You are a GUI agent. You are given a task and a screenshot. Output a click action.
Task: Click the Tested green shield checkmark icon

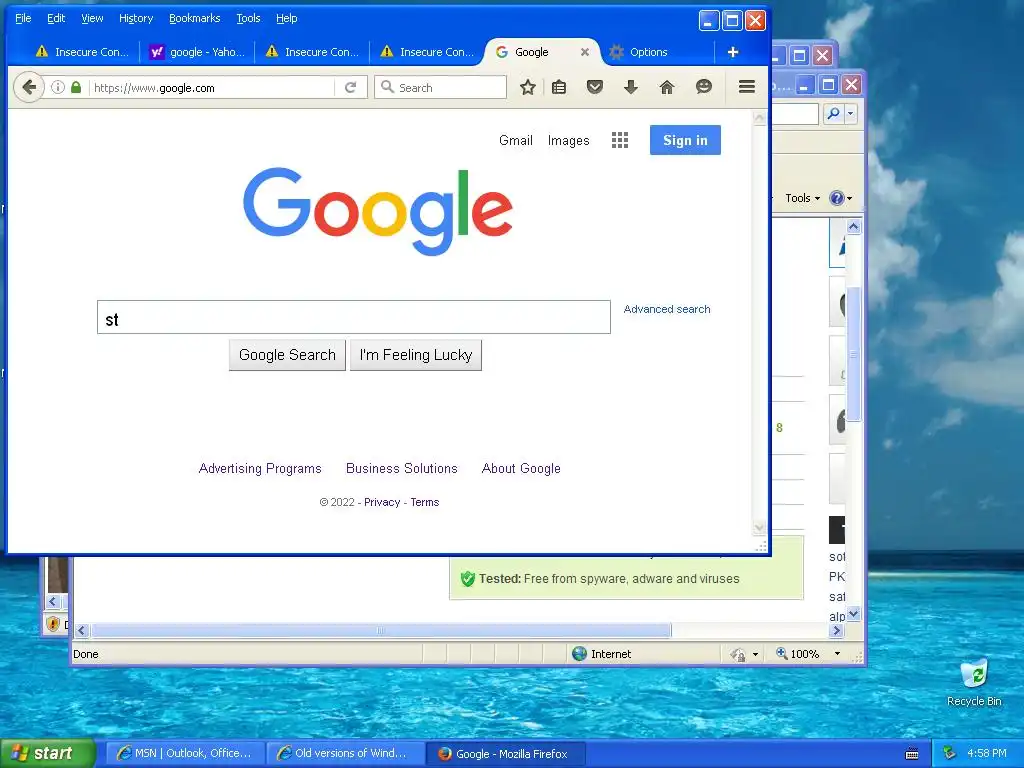pos(467,579)
